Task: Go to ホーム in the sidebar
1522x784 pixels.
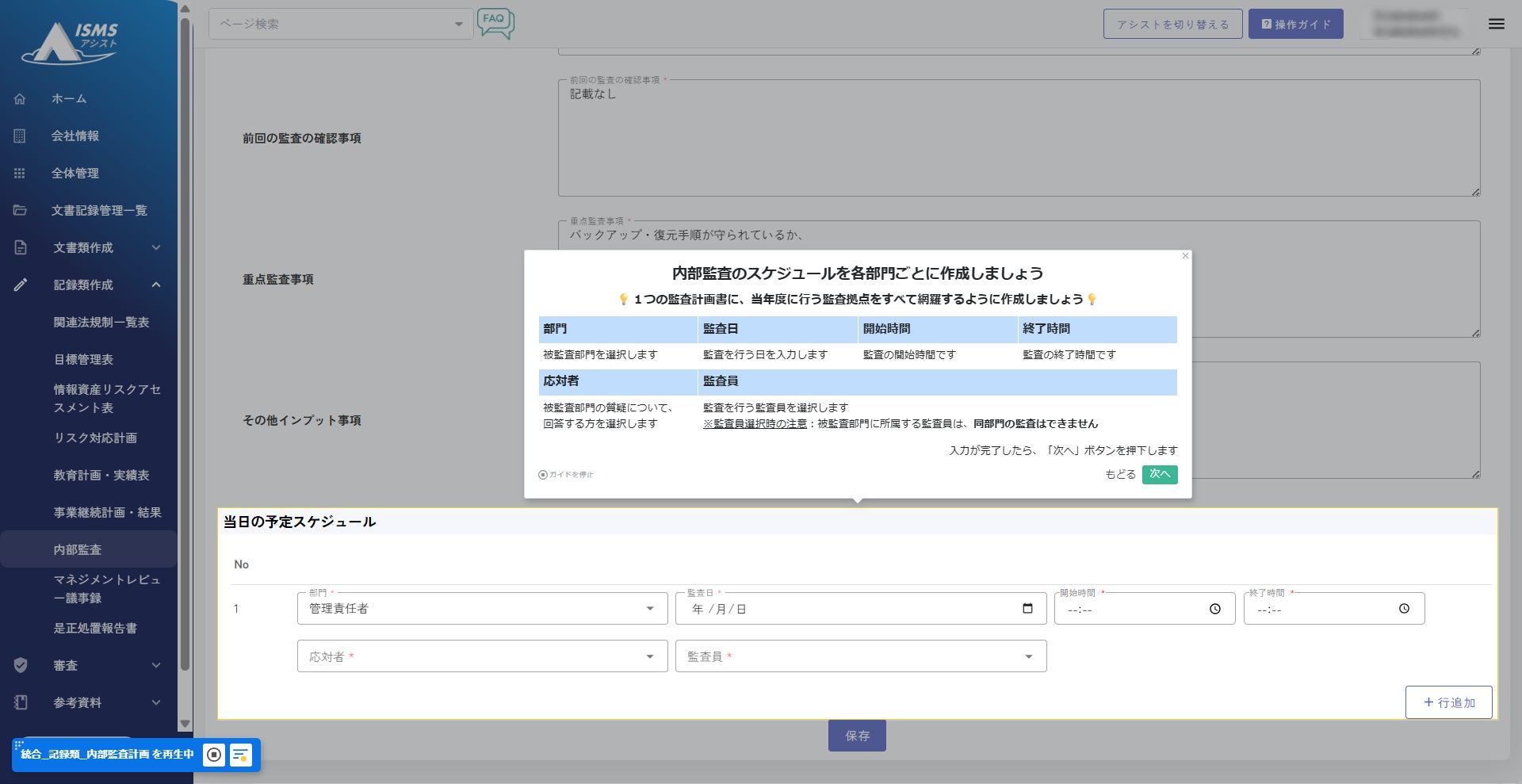Action: pyautogui.click(x=69, y=98)
